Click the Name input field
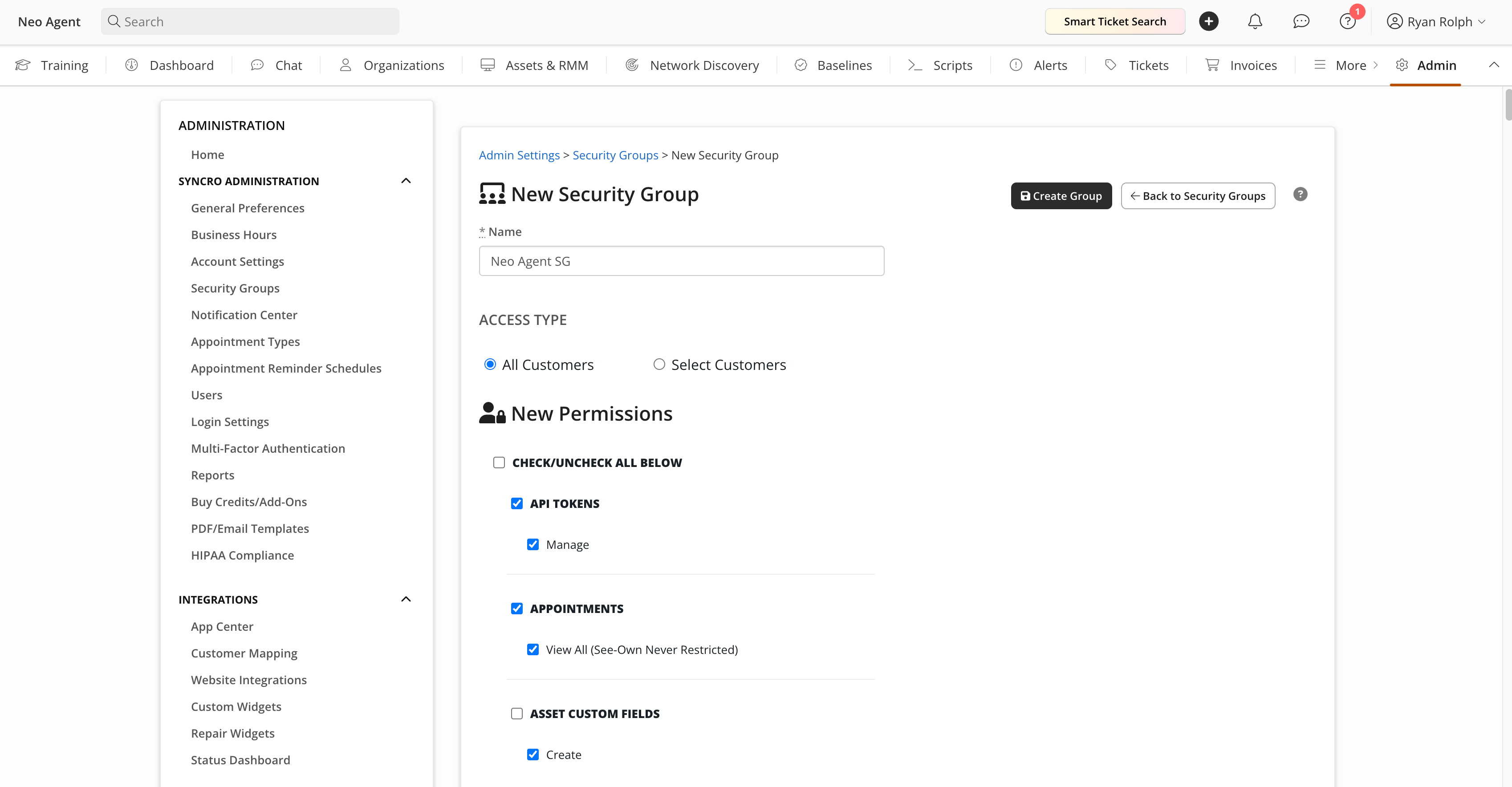 (682, 261)
